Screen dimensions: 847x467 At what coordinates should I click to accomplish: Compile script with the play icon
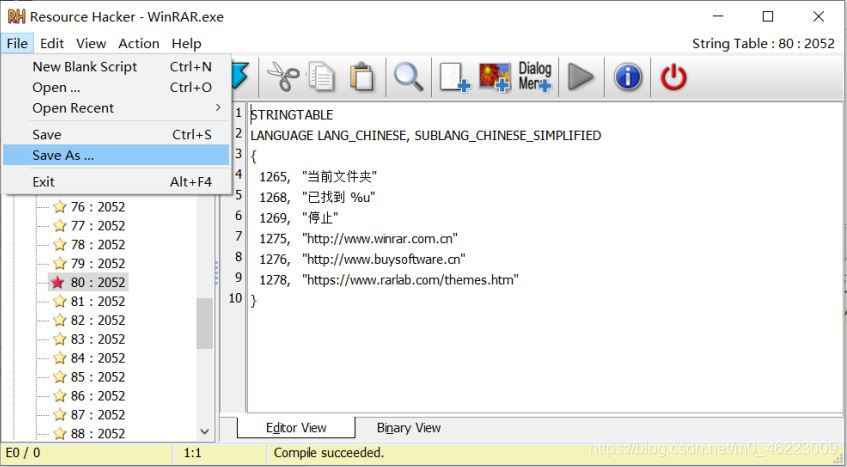(581, 77)
